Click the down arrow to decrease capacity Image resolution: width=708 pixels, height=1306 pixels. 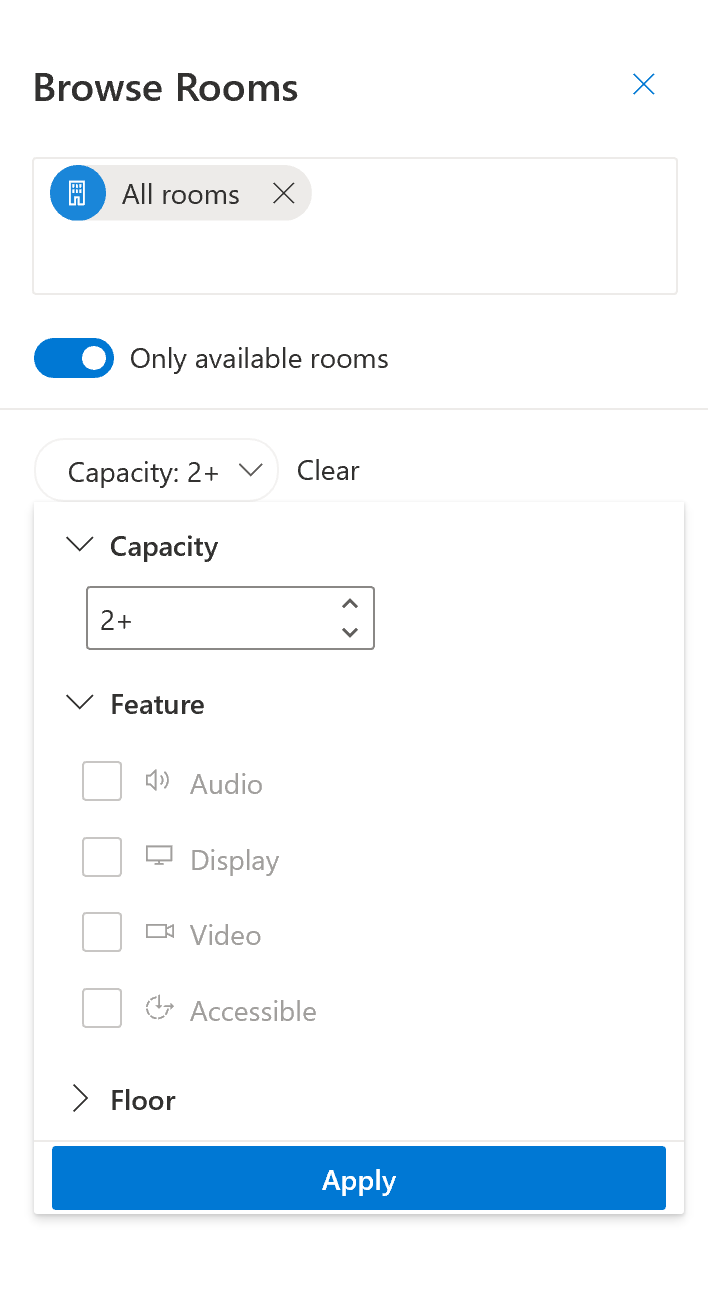click(x=350, y=633)
